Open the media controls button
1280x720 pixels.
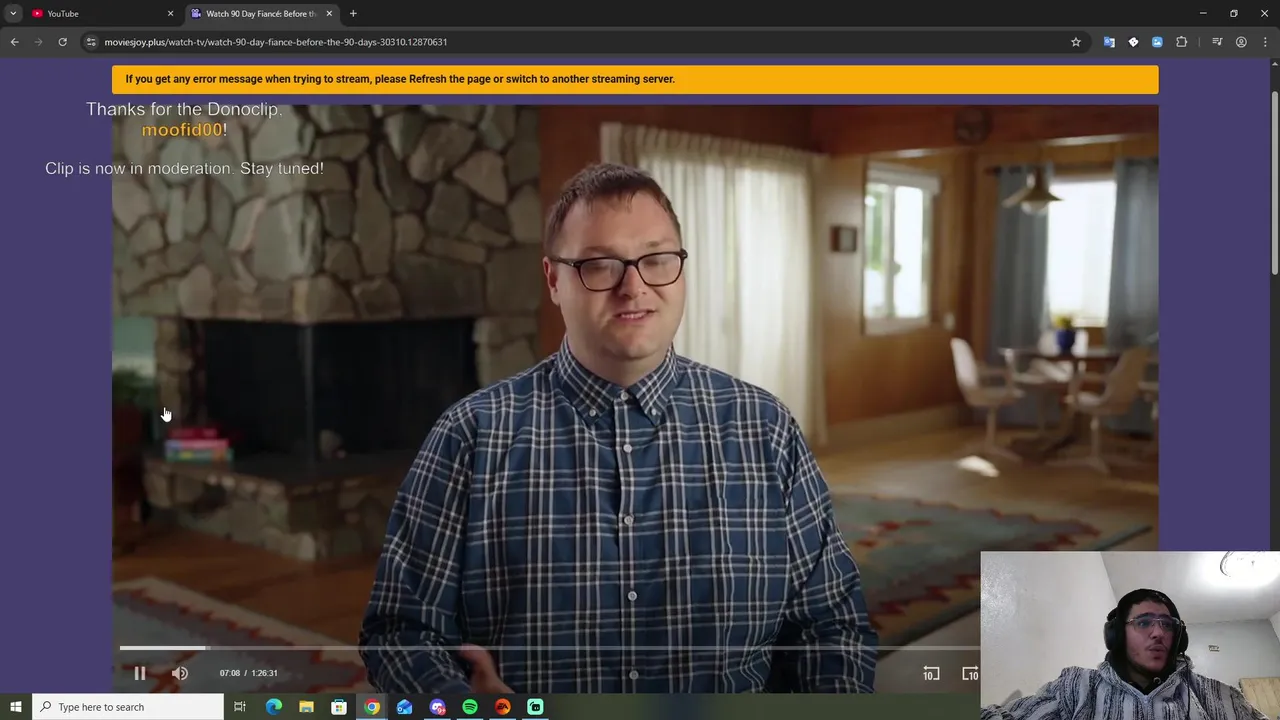click(x=1217, y=42)
